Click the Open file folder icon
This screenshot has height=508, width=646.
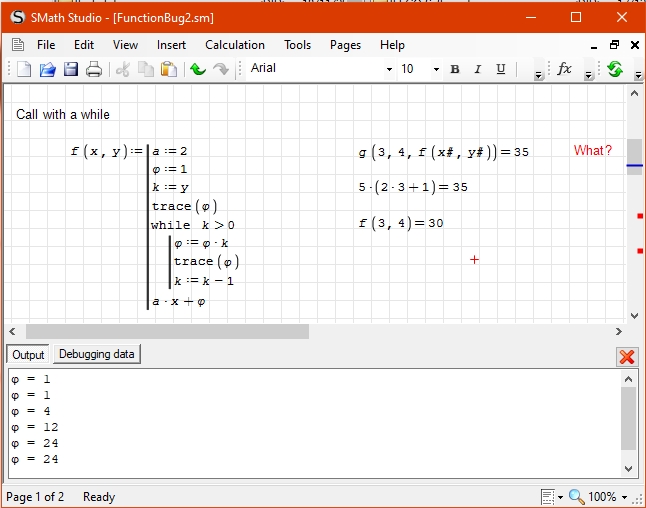47,69
